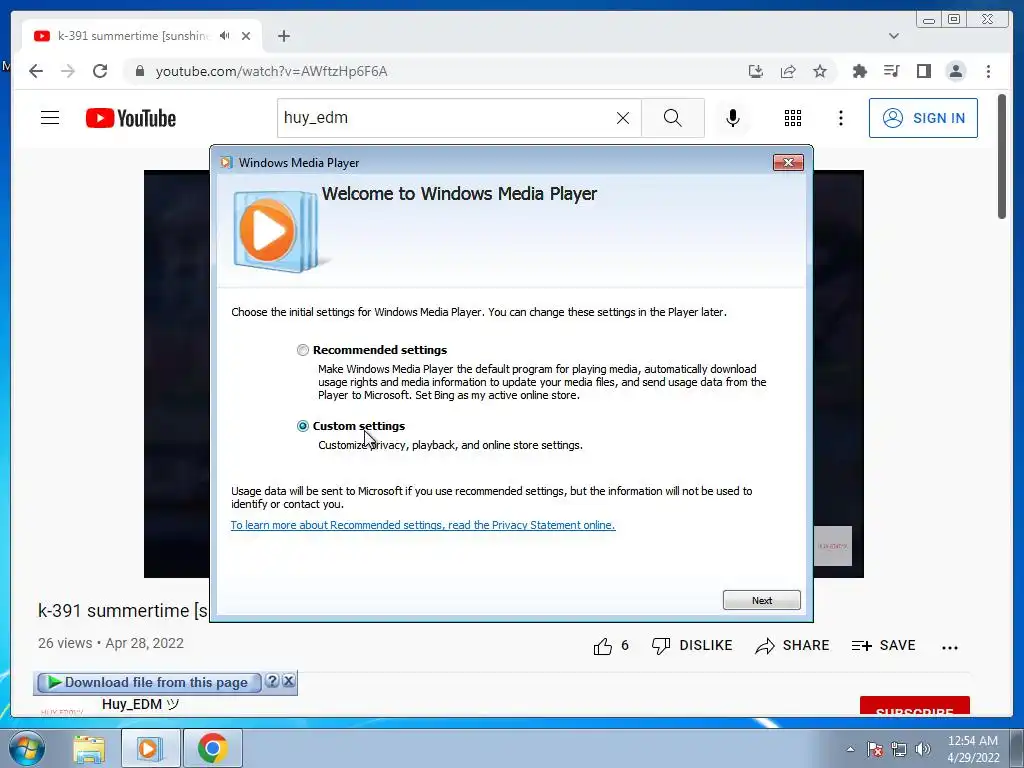1024x768 pixels.
Task: Open the Windows Start menu
Action: point(26,748)
